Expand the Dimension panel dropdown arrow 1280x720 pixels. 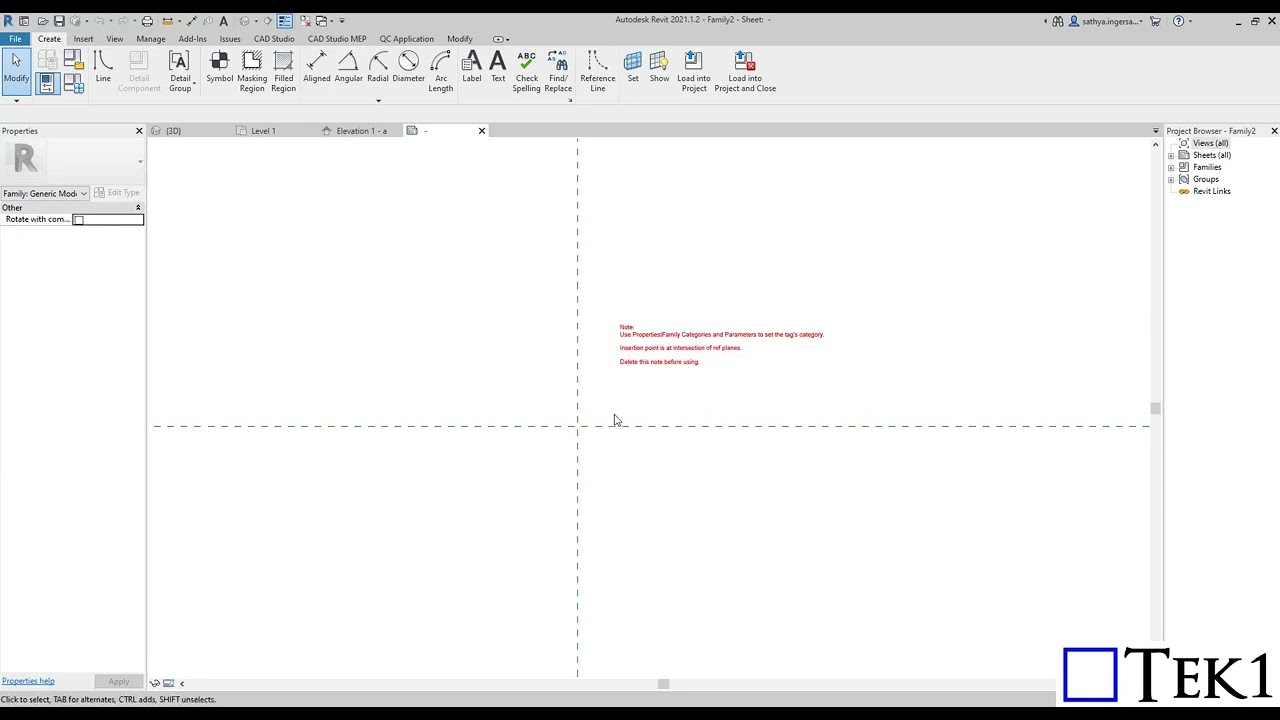378,101
